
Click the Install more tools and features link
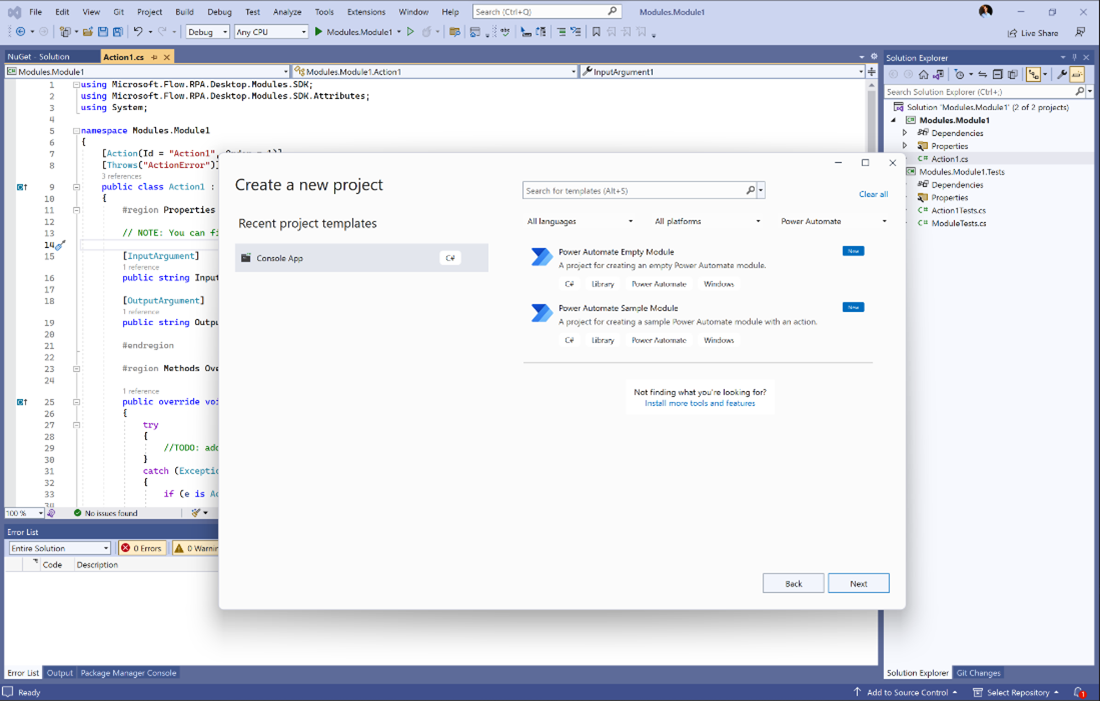tap(700, 403)
